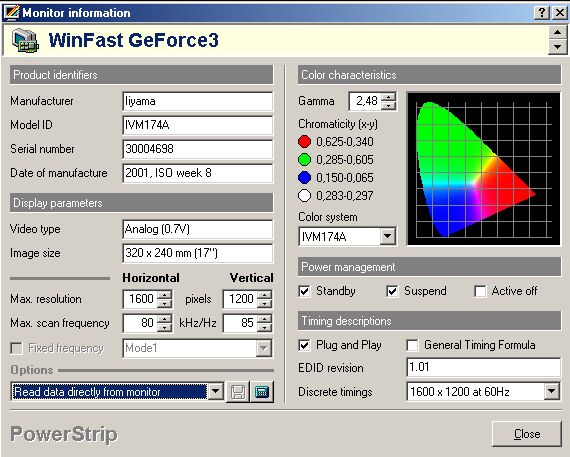Decrease vertical max resolution spinner
Screen dimensions: 570x457
[264, 303]
